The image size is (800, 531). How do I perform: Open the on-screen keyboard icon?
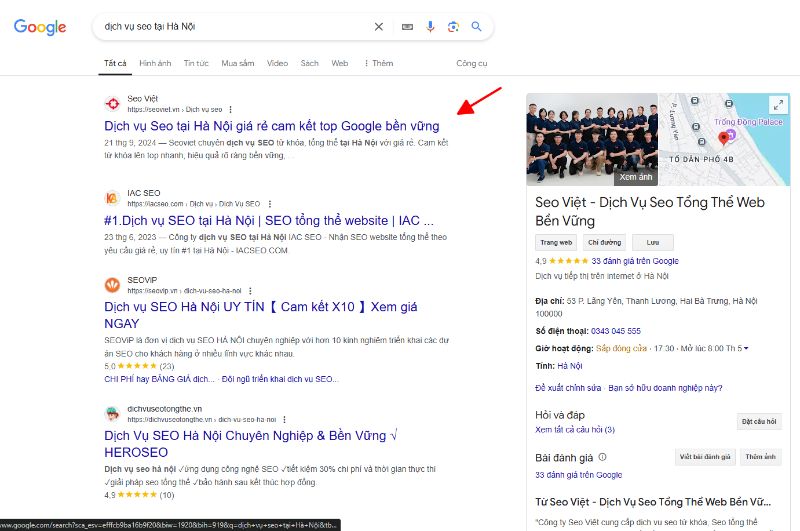click(x=407, y=27)
